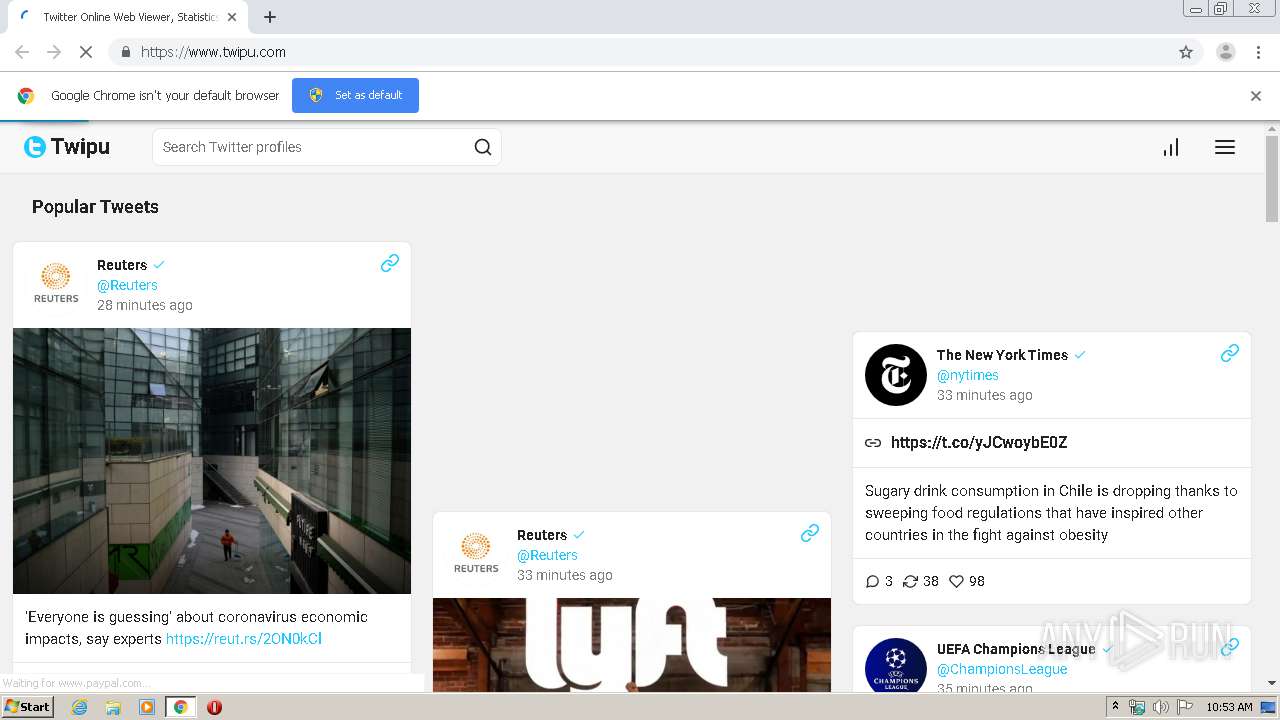Open the Lyft logo image
Image resolution: width=1280 pixels, height=720 pixels.
(x=632, y=645)
